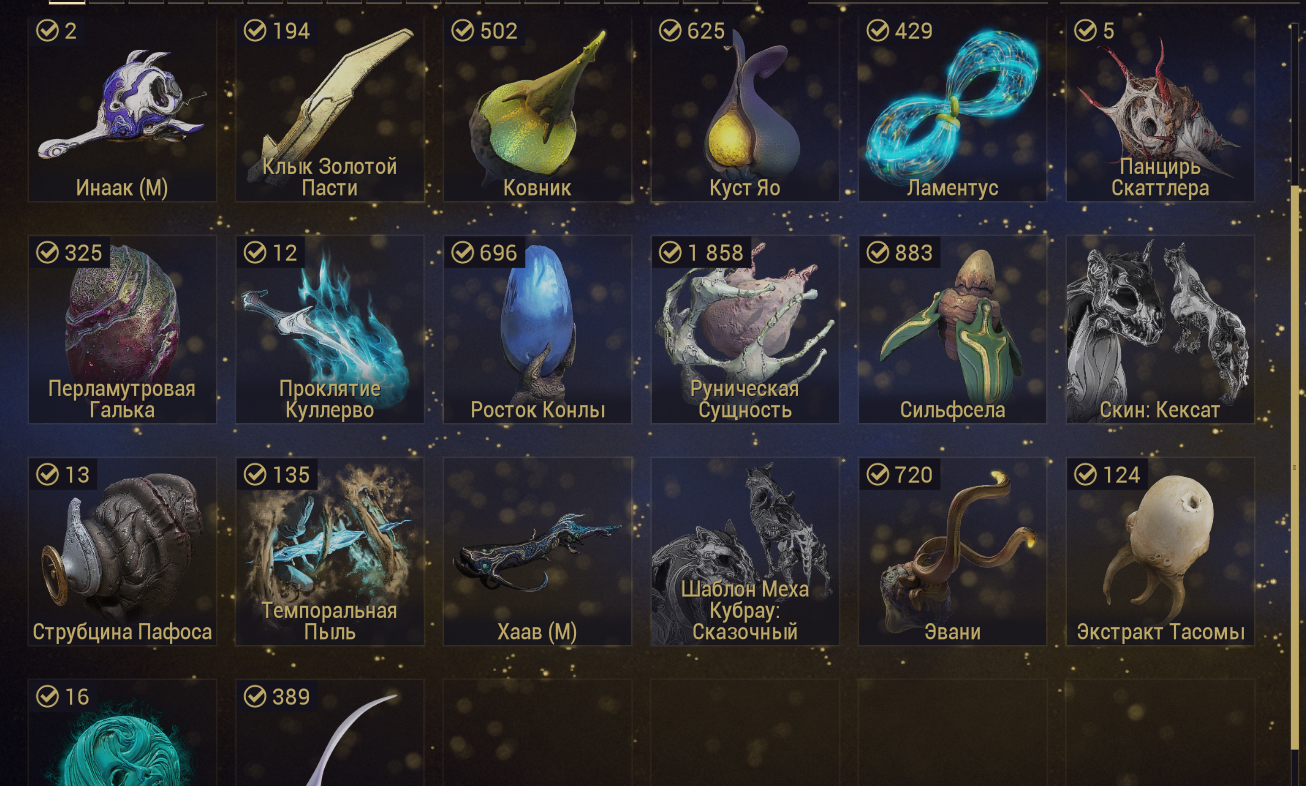The width and height of the screenshot is (1306, 786).
Task: Choose the Росток Конлы blue sprout
Action: [x=537, y=330]
